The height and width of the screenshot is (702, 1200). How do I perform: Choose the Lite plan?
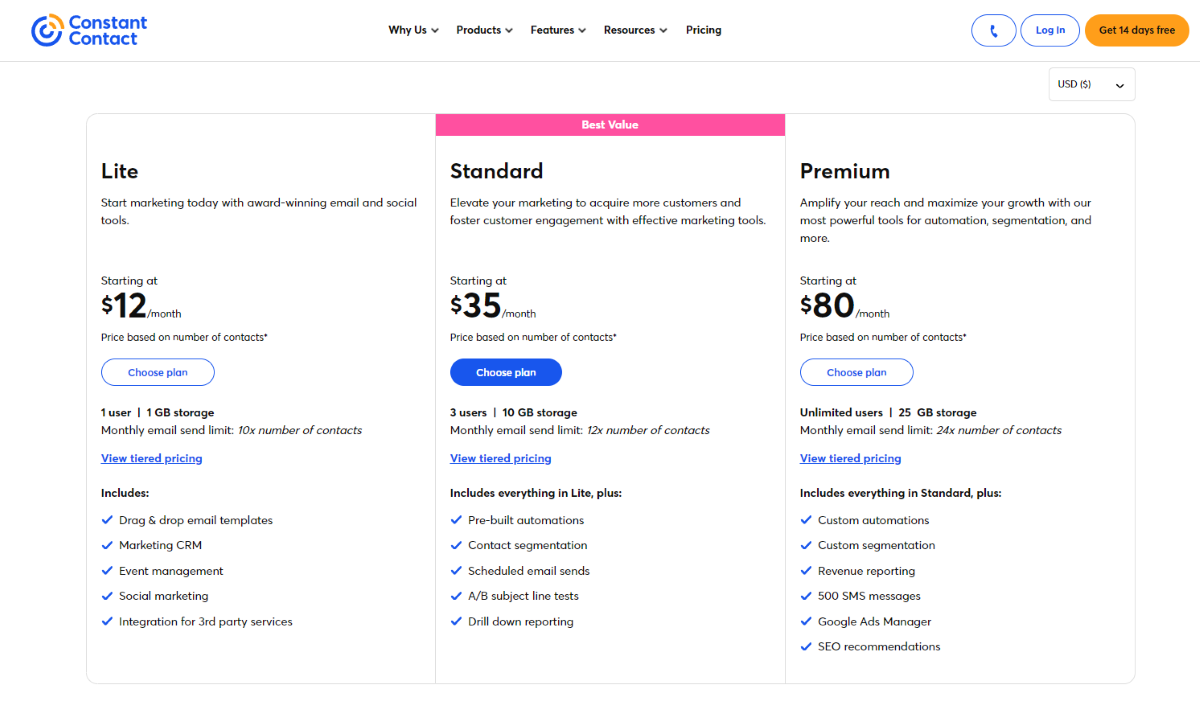pos(157,372)
